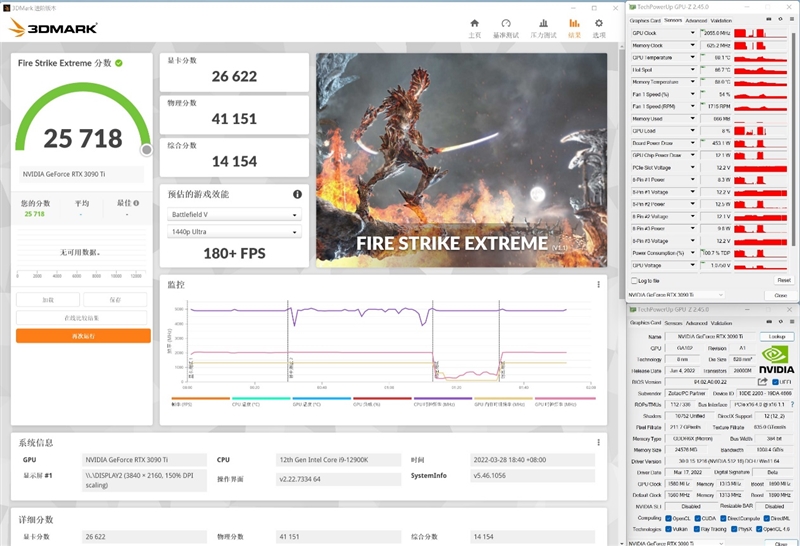Click the compare results online button
The height and width of the screenshot is (546, 800).
tap(82, 318)
